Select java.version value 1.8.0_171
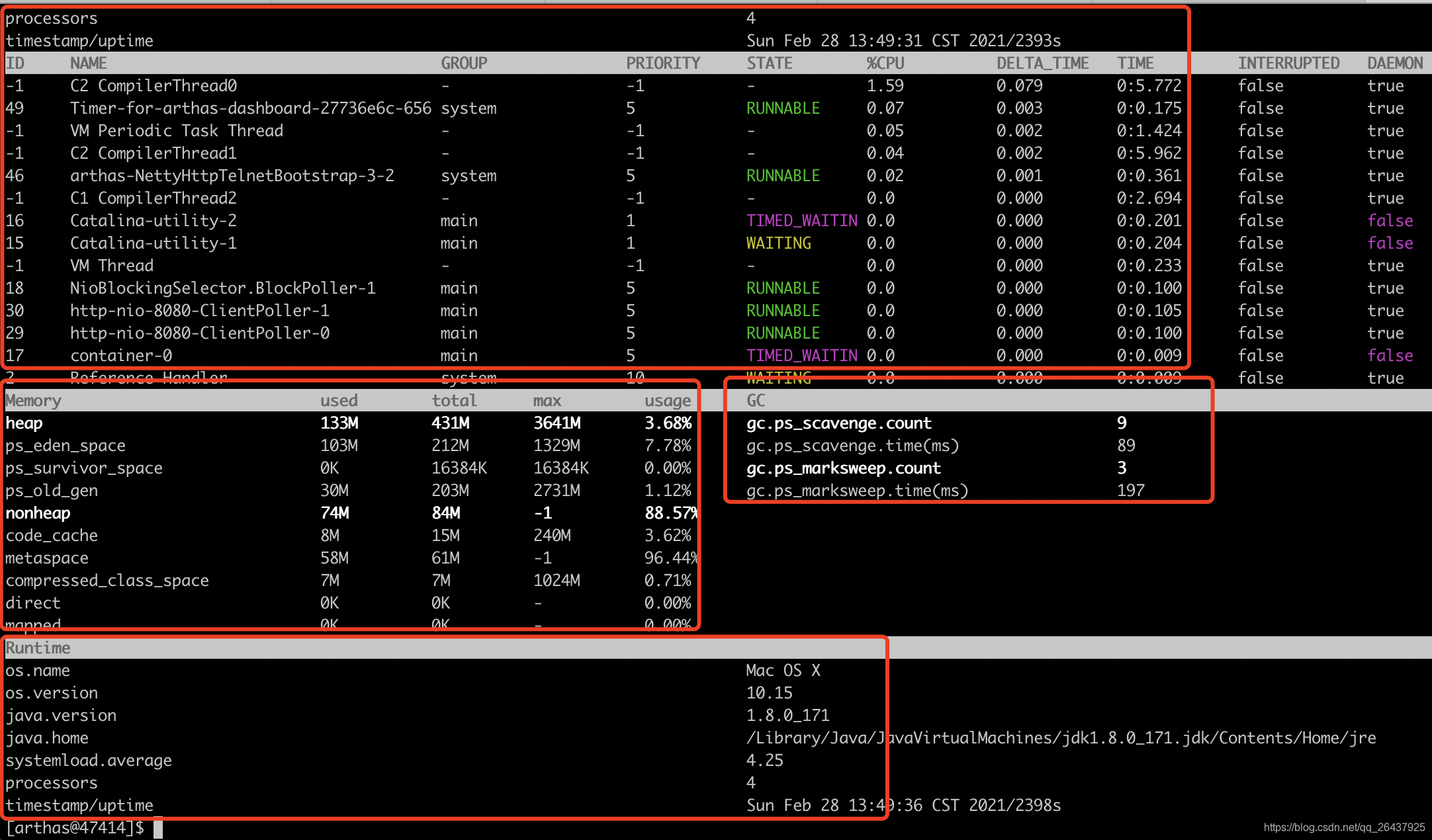1432x840 pixels. pos(788,716)
